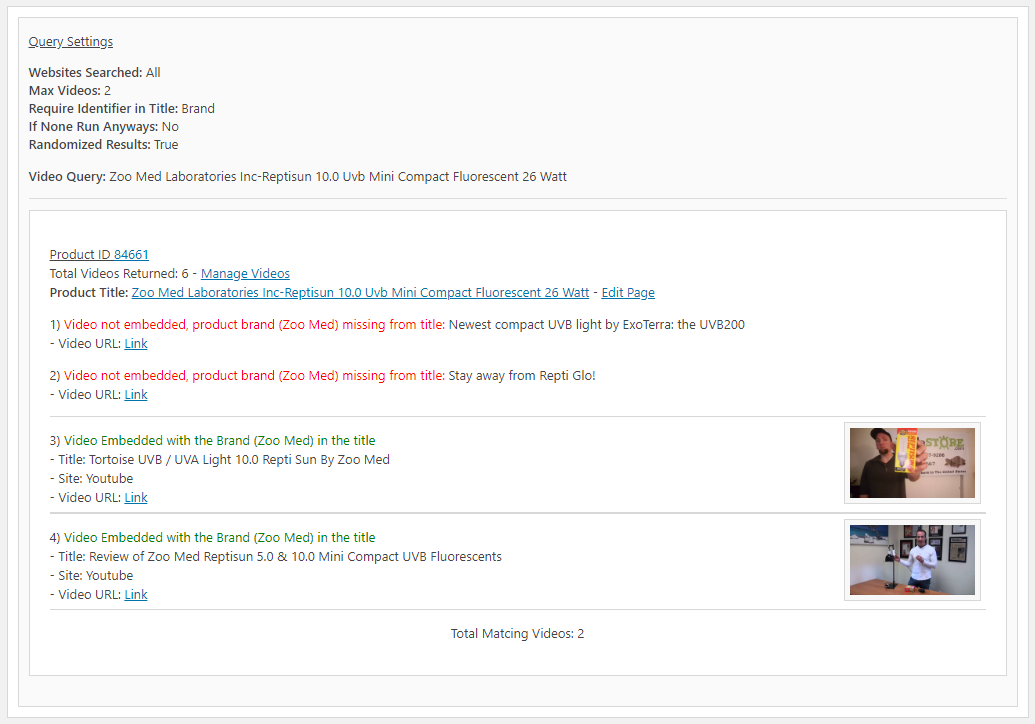The width and height of the screenshot is (1035, 724).
Task: Open the Zoo Med Reptisun product title link
Action: tap(360, 293)
